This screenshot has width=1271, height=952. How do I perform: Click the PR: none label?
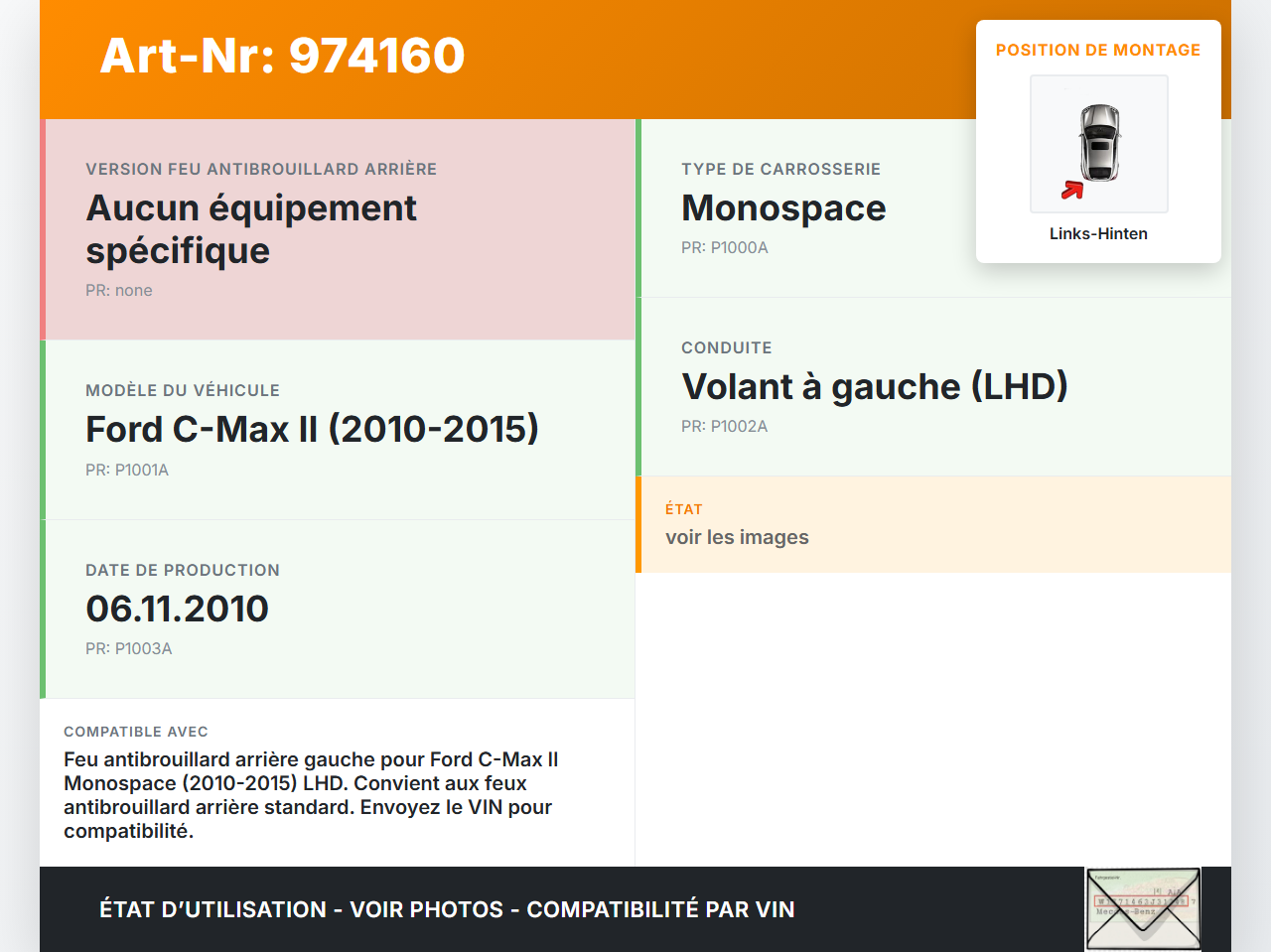[x=118, y=290]
